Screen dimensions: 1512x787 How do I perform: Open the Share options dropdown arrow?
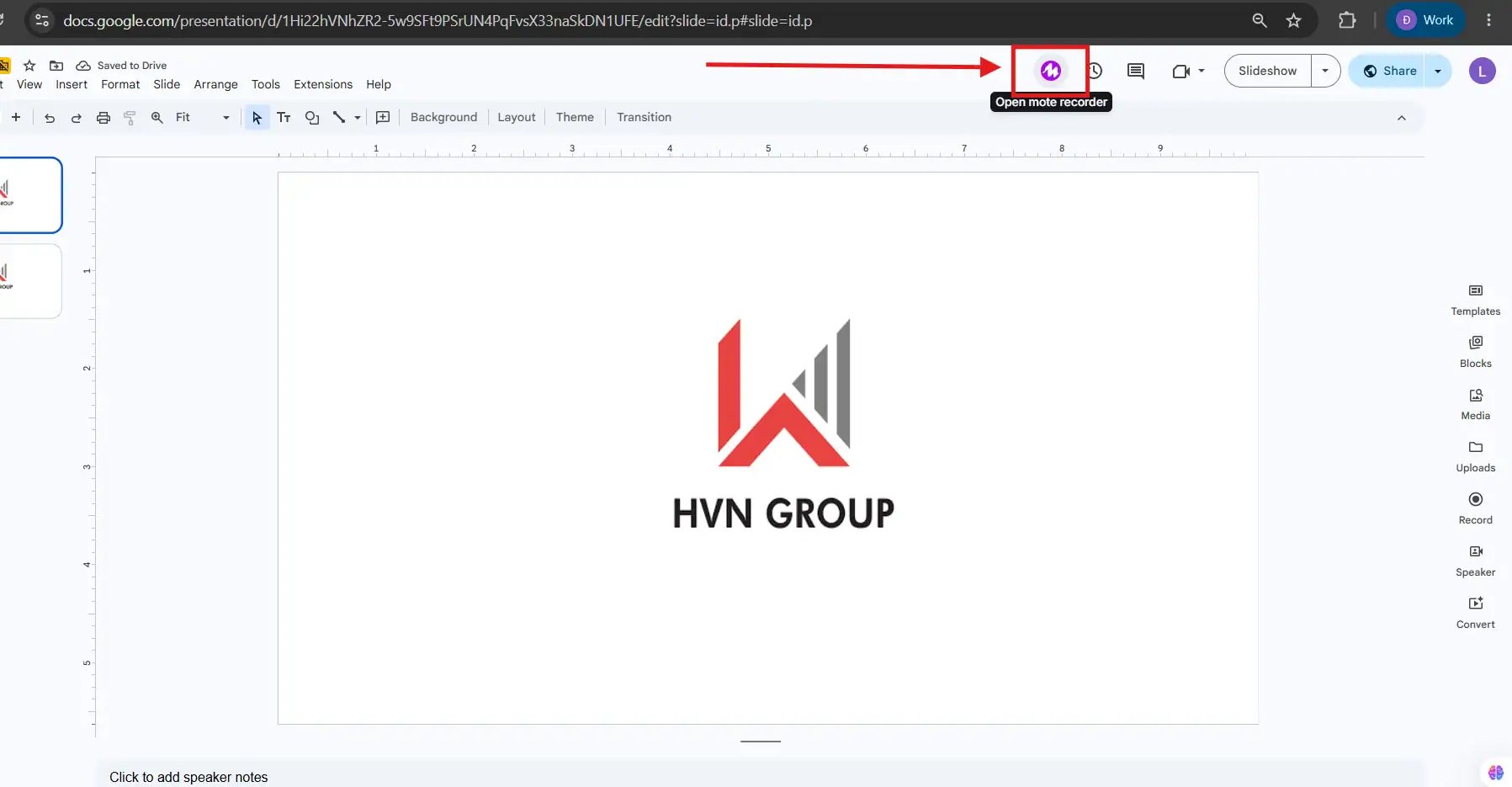coord(1438,71)
